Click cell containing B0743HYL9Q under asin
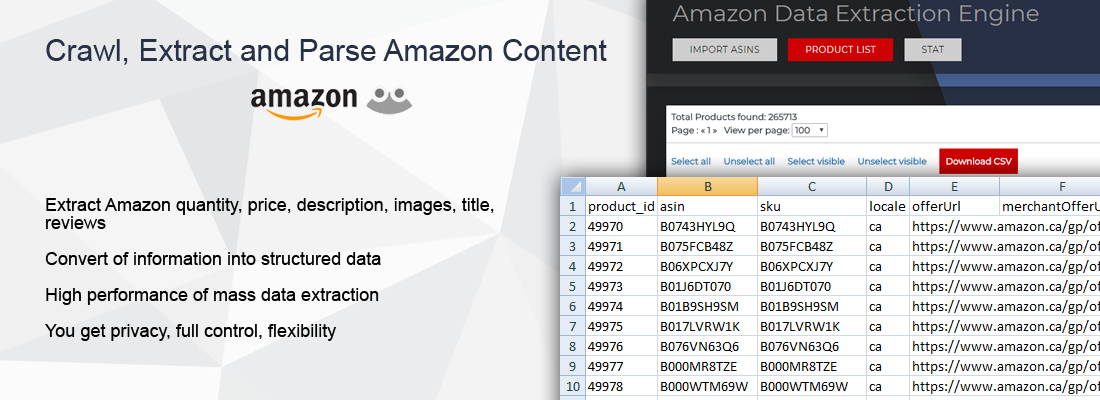This screenshot has width=1100, height=400. click(x=707, y=227)
